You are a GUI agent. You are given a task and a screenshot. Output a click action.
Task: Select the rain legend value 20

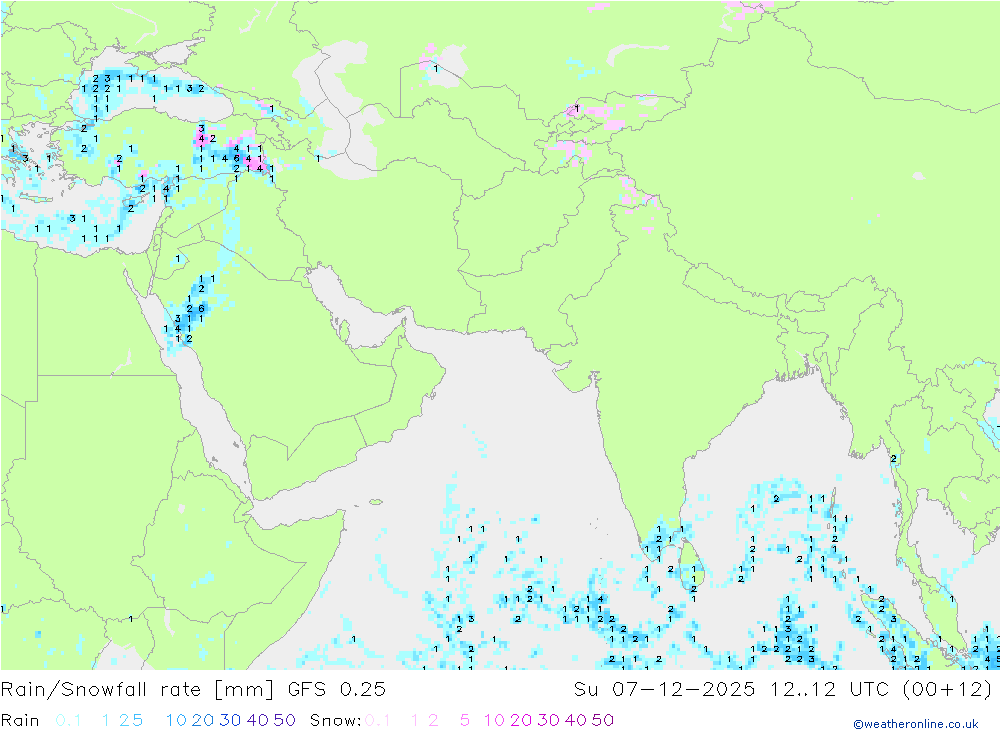pos(203,720)
